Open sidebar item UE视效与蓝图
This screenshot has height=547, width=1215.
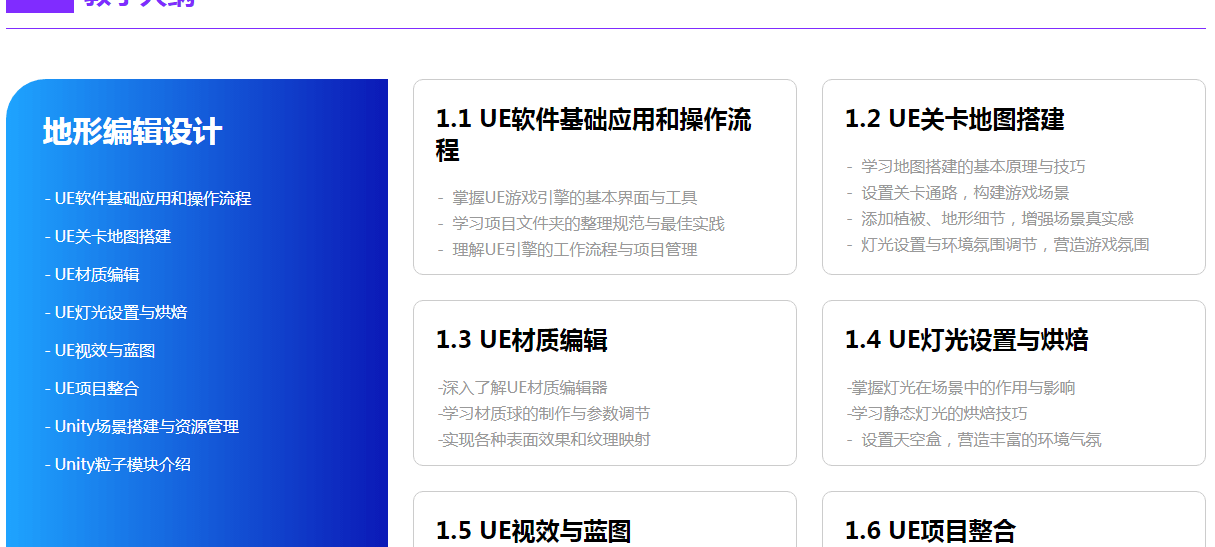pyautogui.click(x=100, y=350)
